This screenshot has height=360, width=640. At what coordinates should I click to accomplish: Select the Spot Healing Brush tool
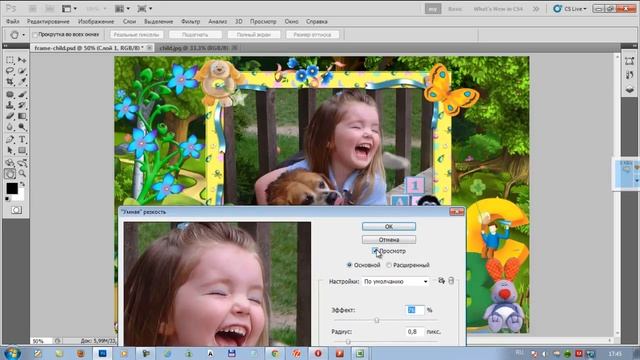(10, 95)
